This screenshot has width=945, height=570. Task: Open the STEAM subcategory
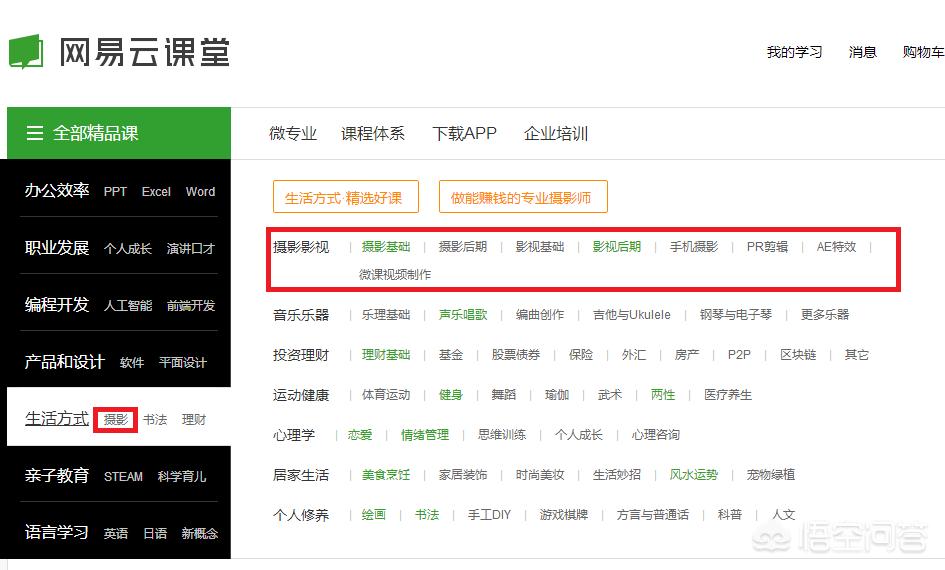[123, 477]
